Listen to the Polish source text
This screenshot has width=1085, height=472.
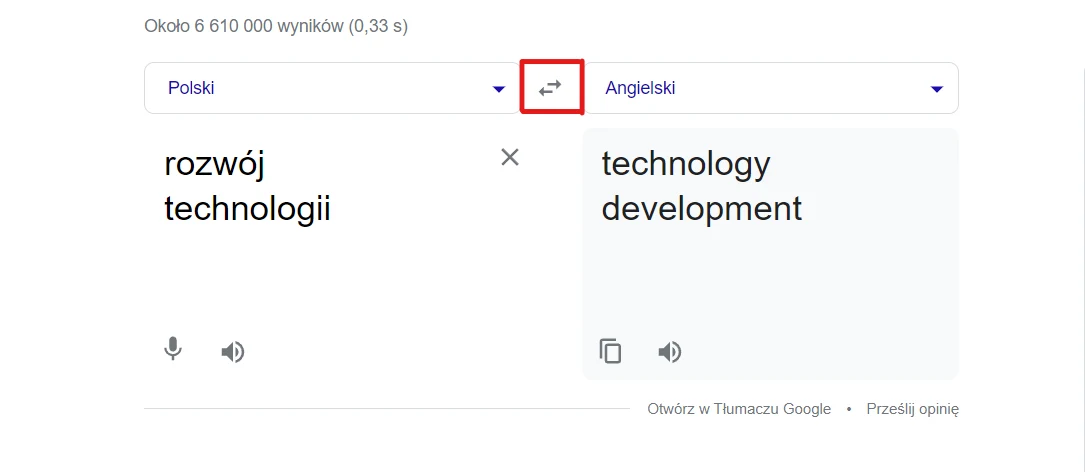coord(233,352)
